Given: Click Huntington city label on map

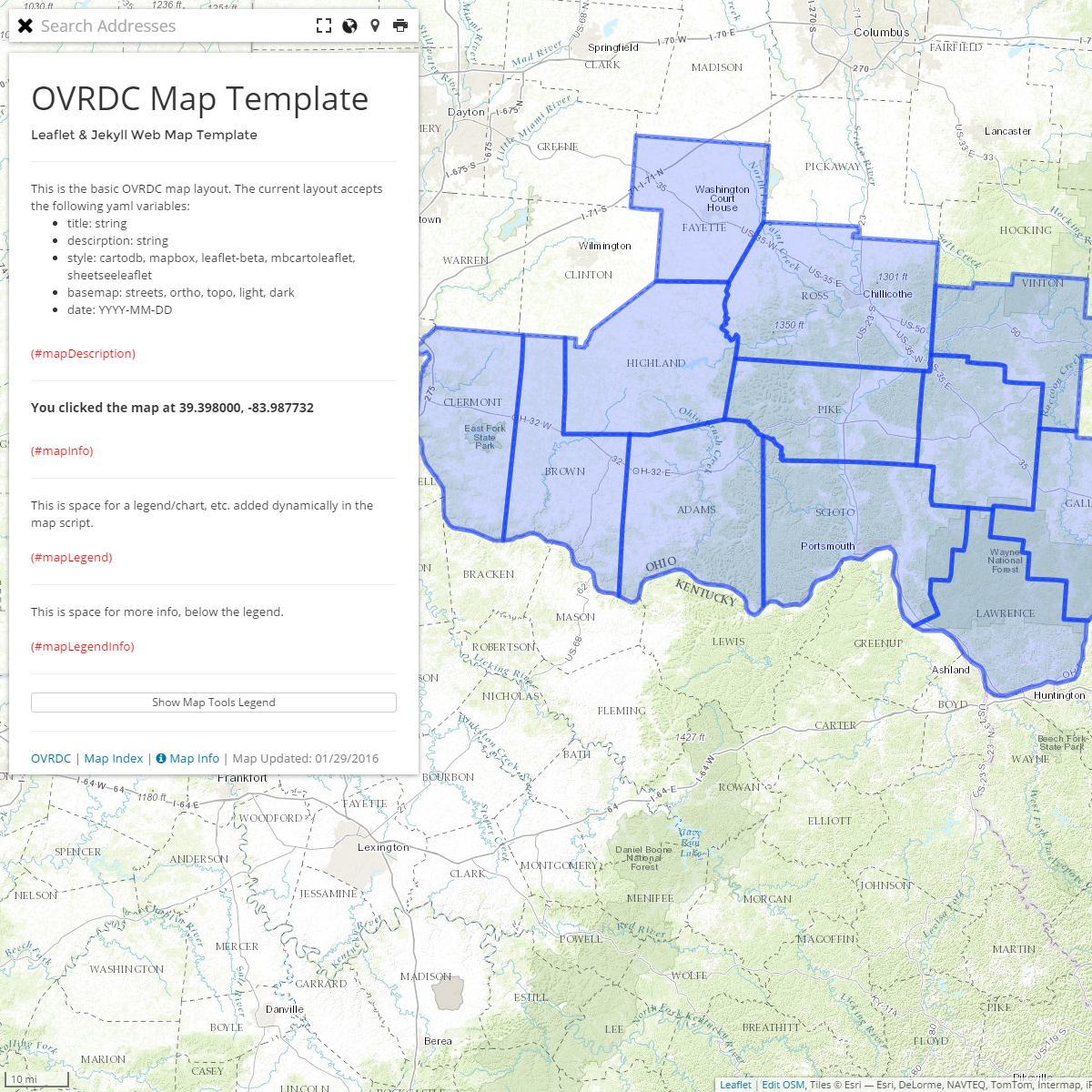Looking at the screenshot, I should [x=1059, y=695].
